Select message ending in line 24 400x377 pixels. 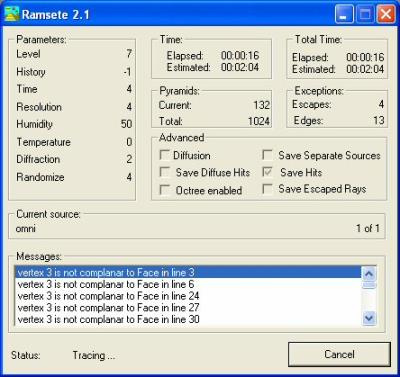tap(188, 296)
